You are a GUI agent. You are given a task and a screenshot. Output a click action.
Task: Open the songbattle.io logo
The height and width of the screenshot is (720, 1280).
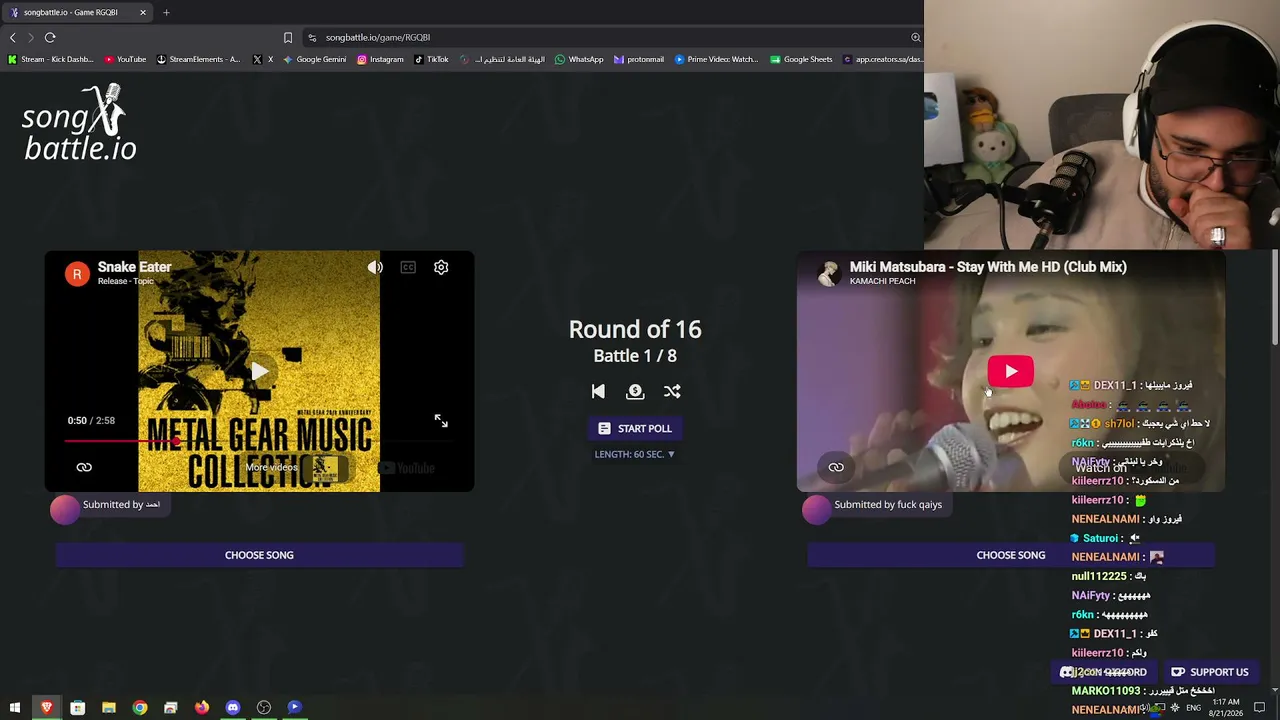pos(79,123)
